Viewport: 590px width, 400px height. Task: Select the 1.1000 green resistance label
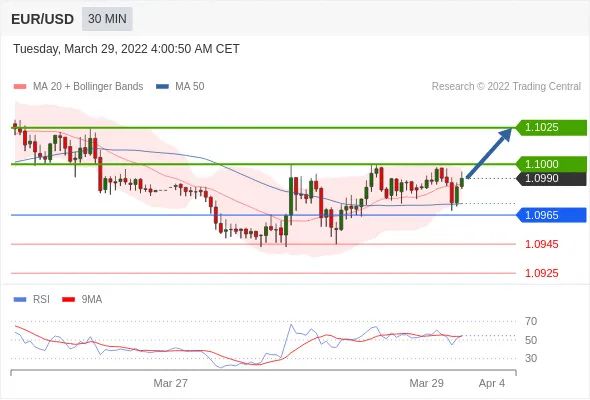[x=551, y=164]
